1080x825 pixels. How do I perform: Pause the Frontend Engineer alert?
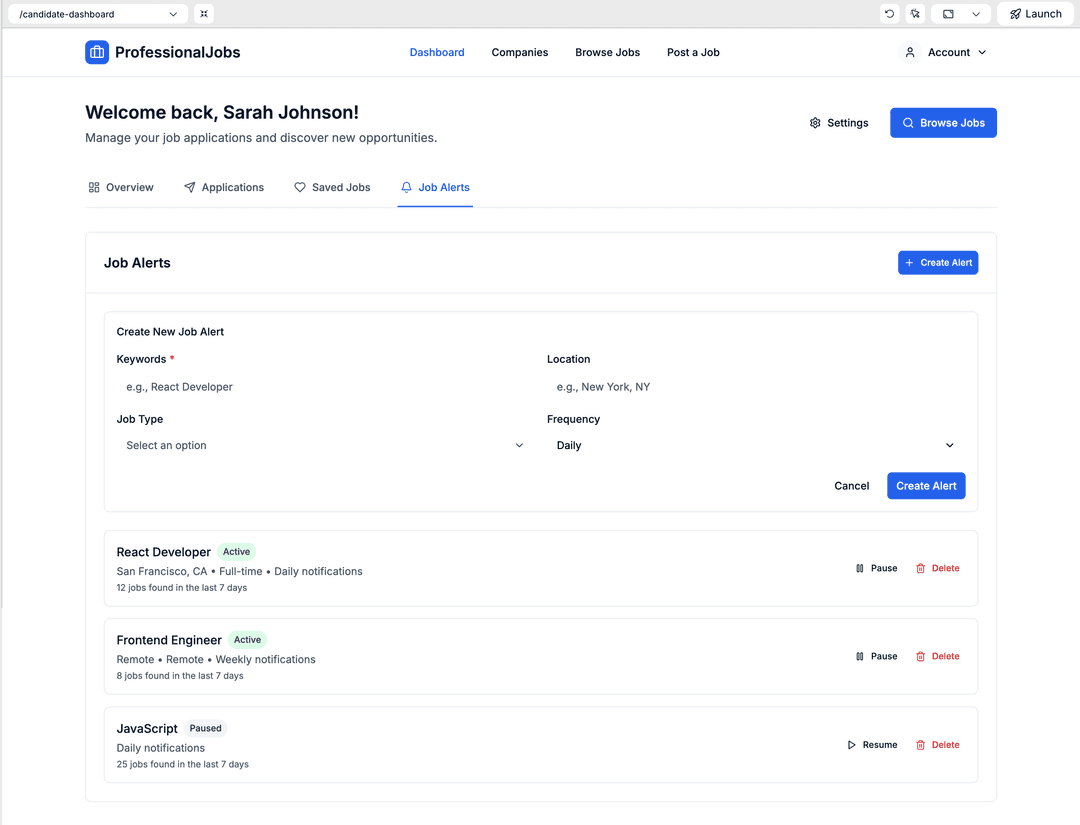876,657
